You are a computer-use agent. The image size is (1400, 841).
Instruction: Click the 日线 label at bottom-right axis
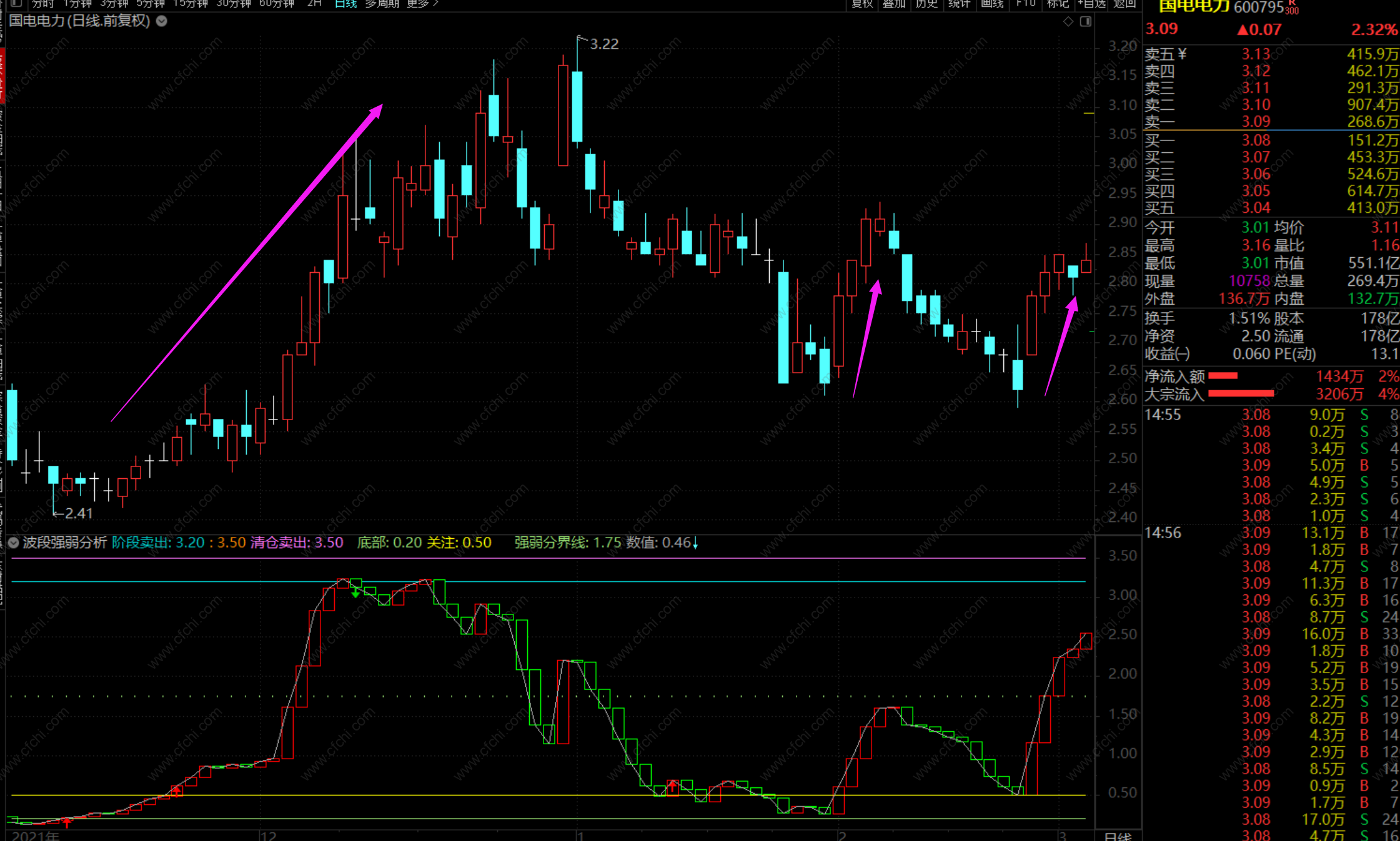tap(1118, 836)
